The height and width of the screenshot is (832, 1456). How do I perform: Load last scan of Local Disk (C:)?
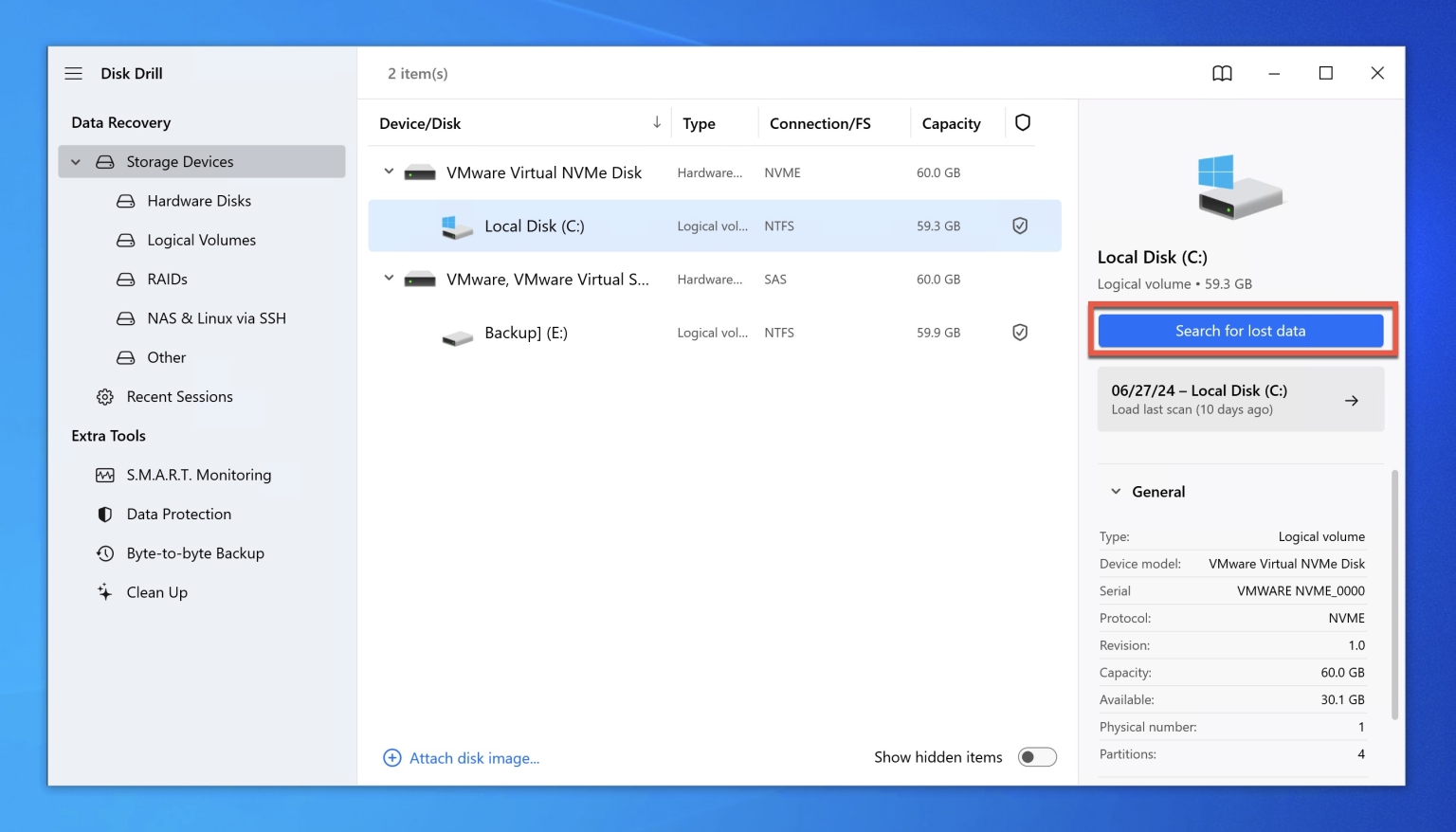click(x=1240, y=399)
